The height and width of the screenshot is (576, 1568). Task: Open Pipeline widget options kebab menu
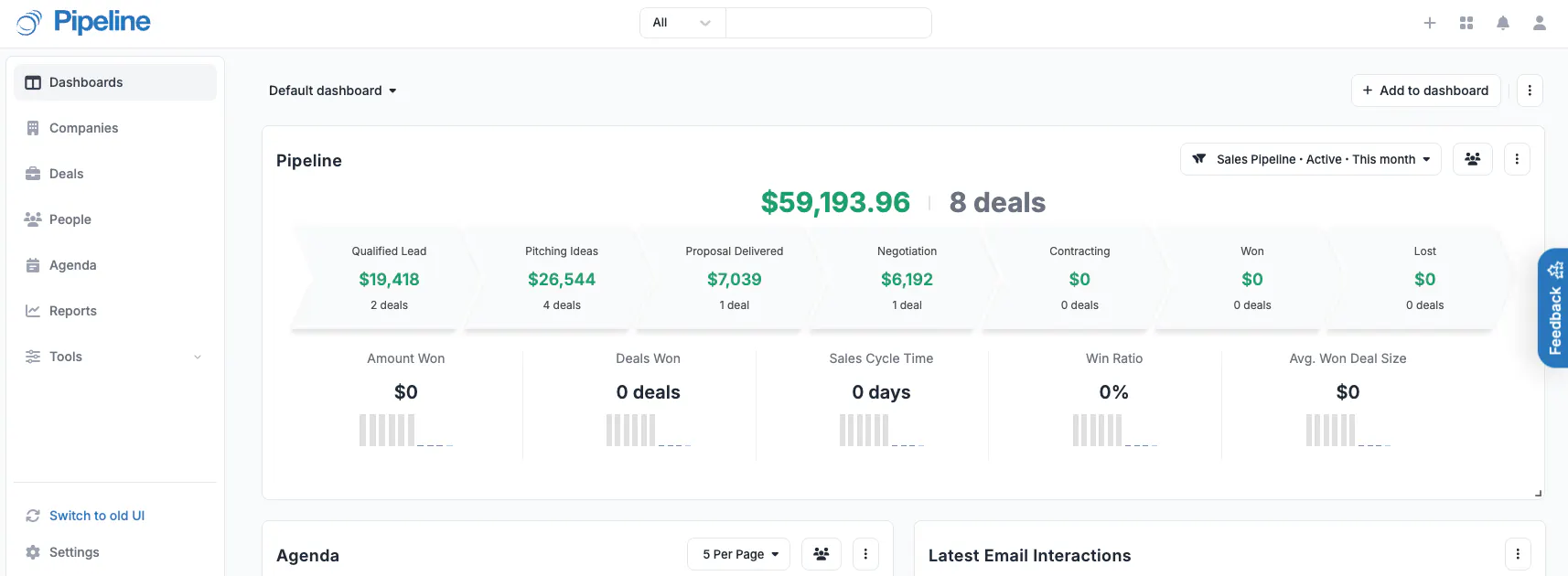point(1517,159)
